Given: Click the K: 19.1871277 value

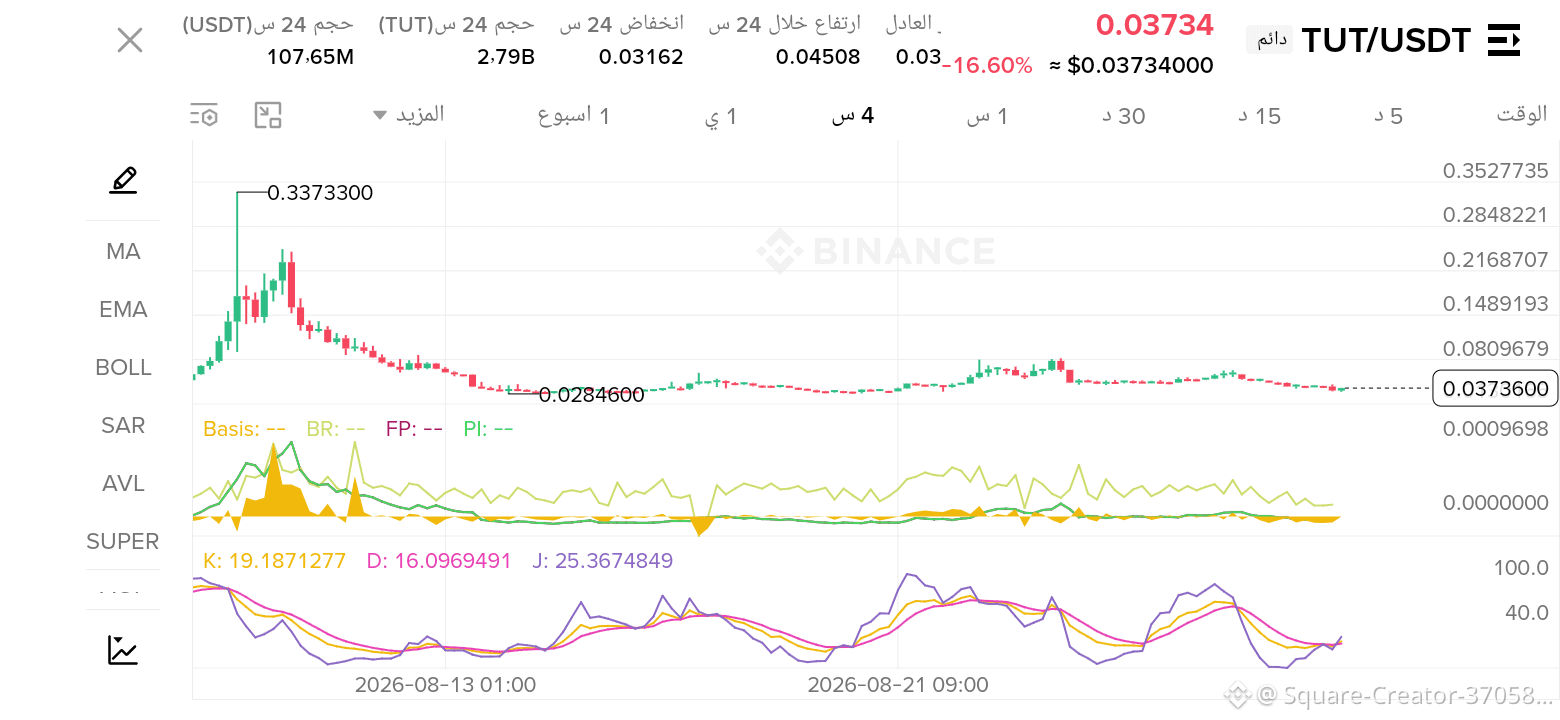Looking at the screenshot, I should (x=274, y=561).
